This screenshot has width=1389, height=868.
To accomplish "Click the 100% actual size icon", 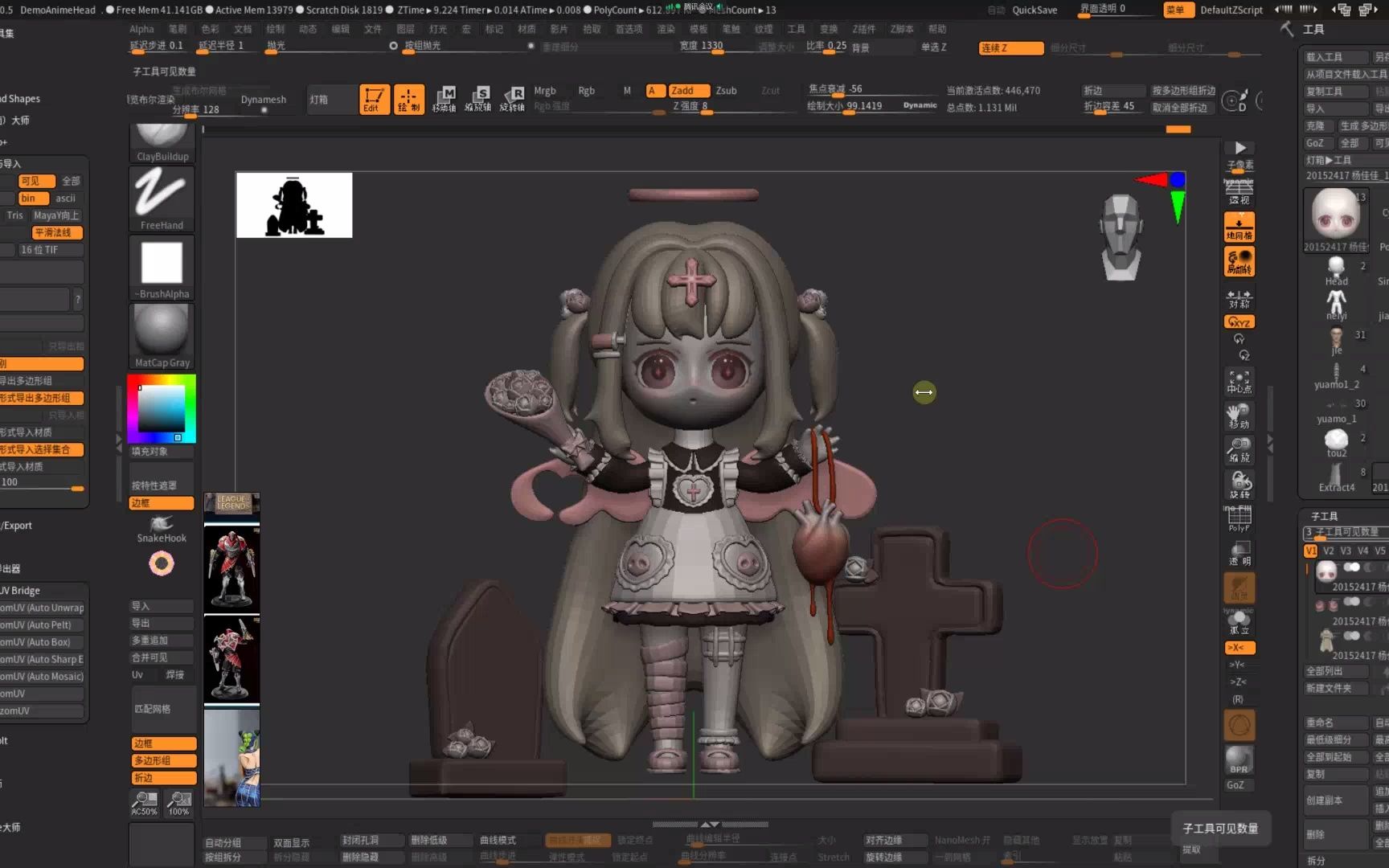I will click(x=178, y=803).
